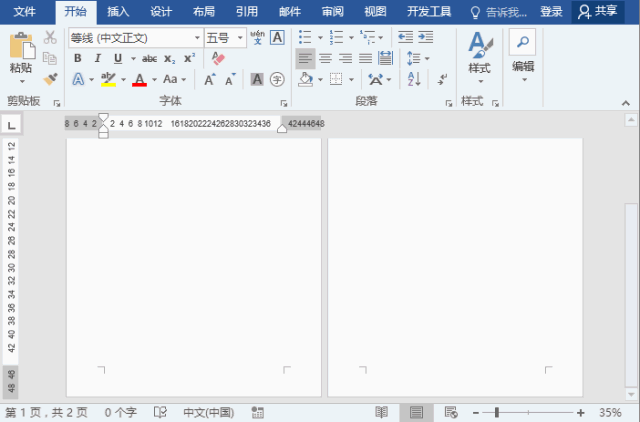Screen dimensions: 640x422
Task: Click the character shading A icon
Action: click(257, 79)
